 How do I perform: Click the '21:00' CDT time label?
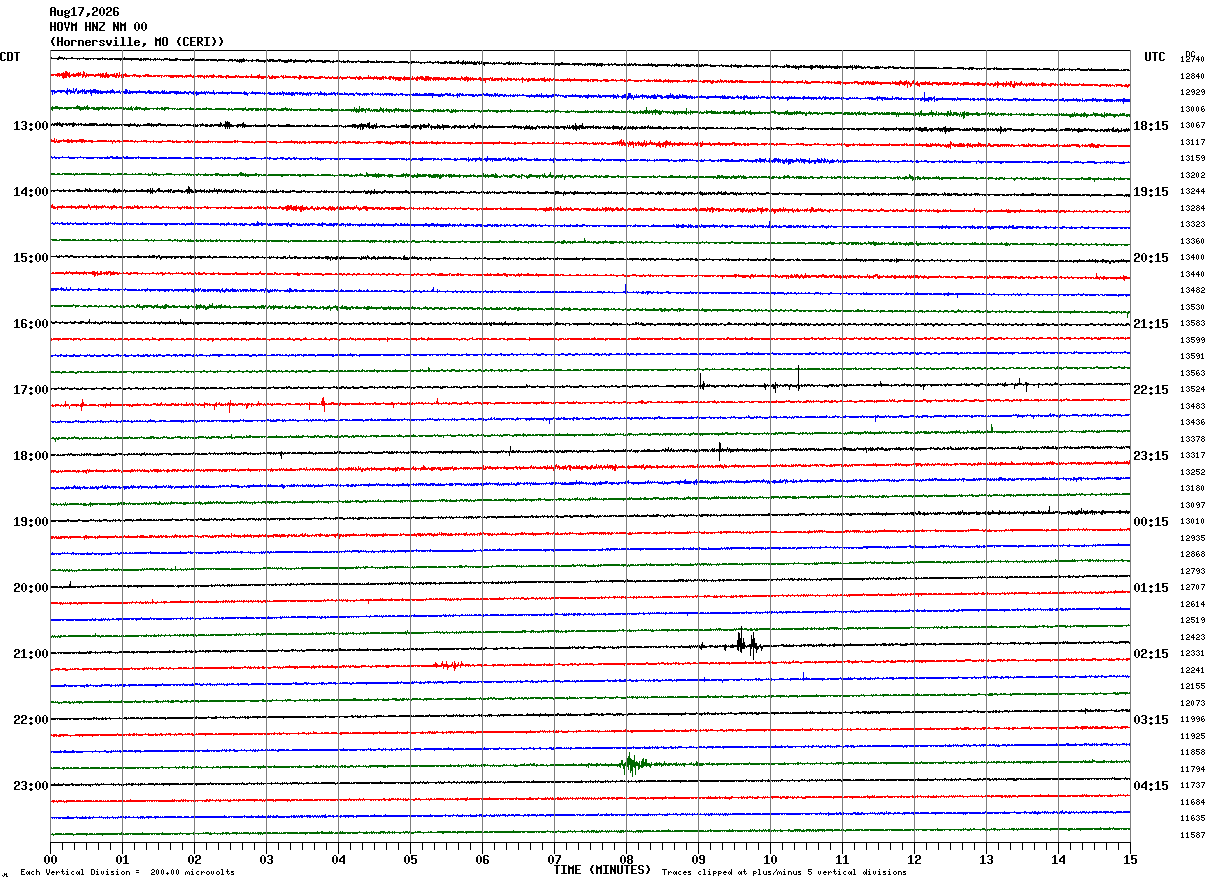click(x=31, y=654)
